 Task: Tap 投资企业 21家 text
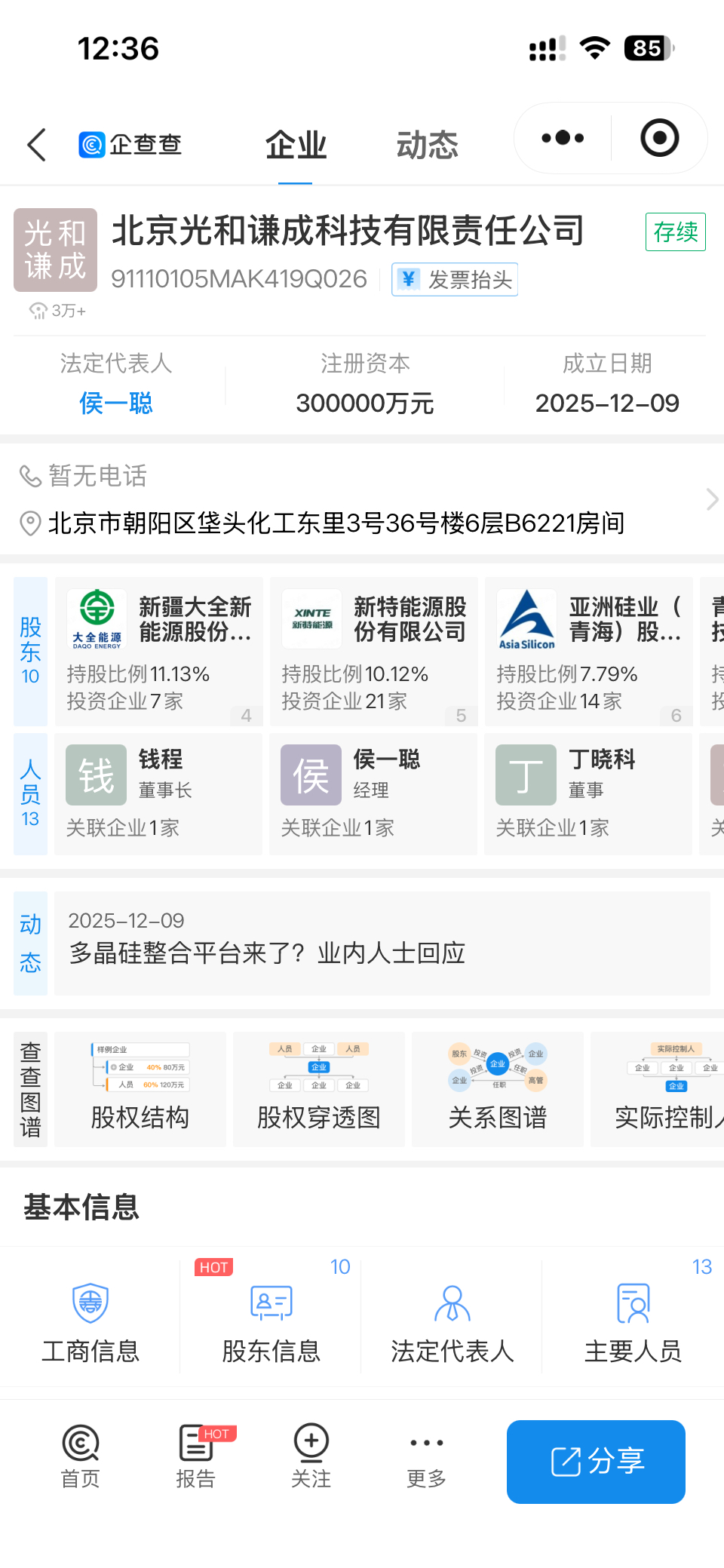click(344, 701)
